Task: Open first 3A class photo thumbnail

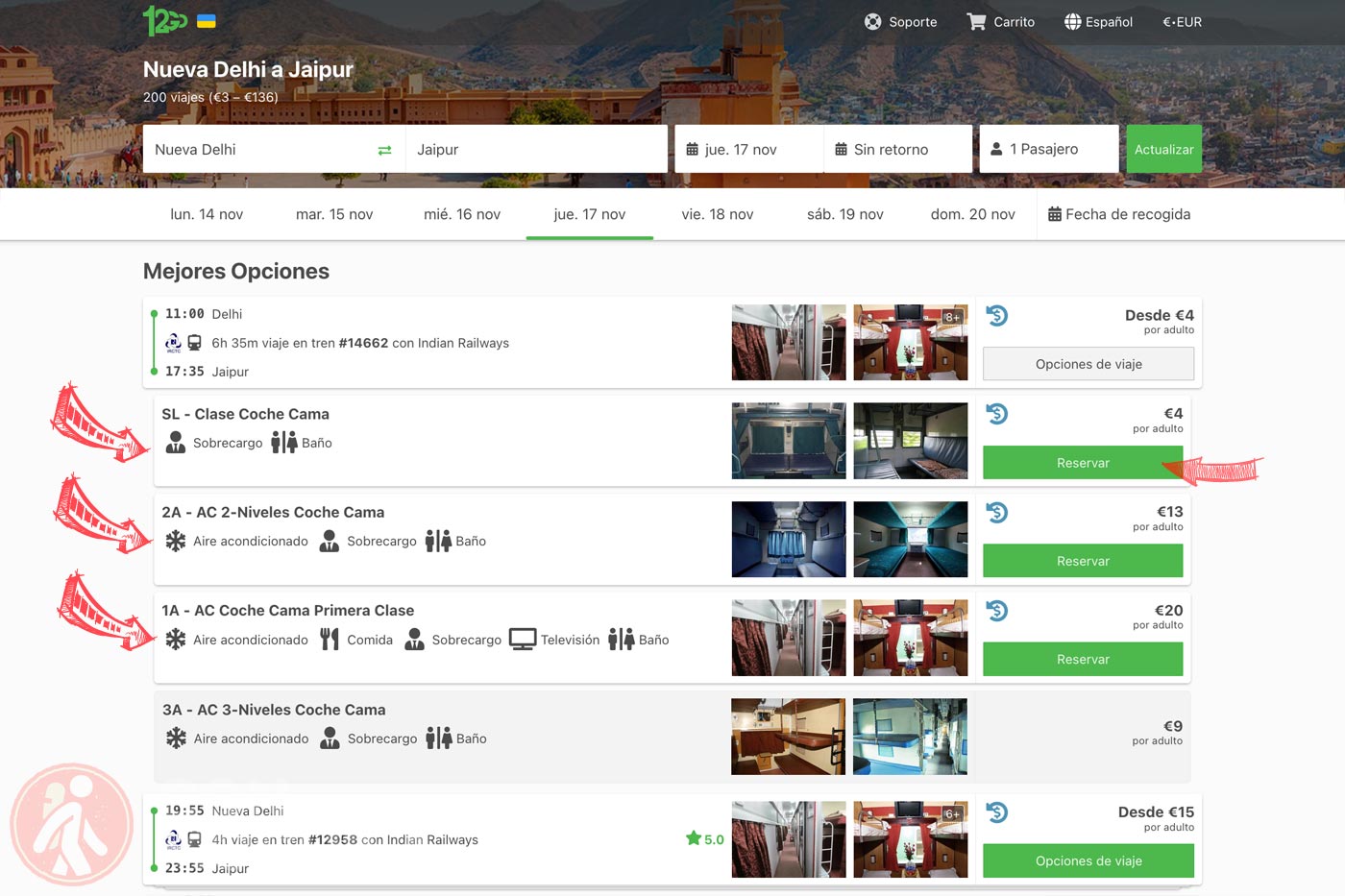Action: [789, 737]
